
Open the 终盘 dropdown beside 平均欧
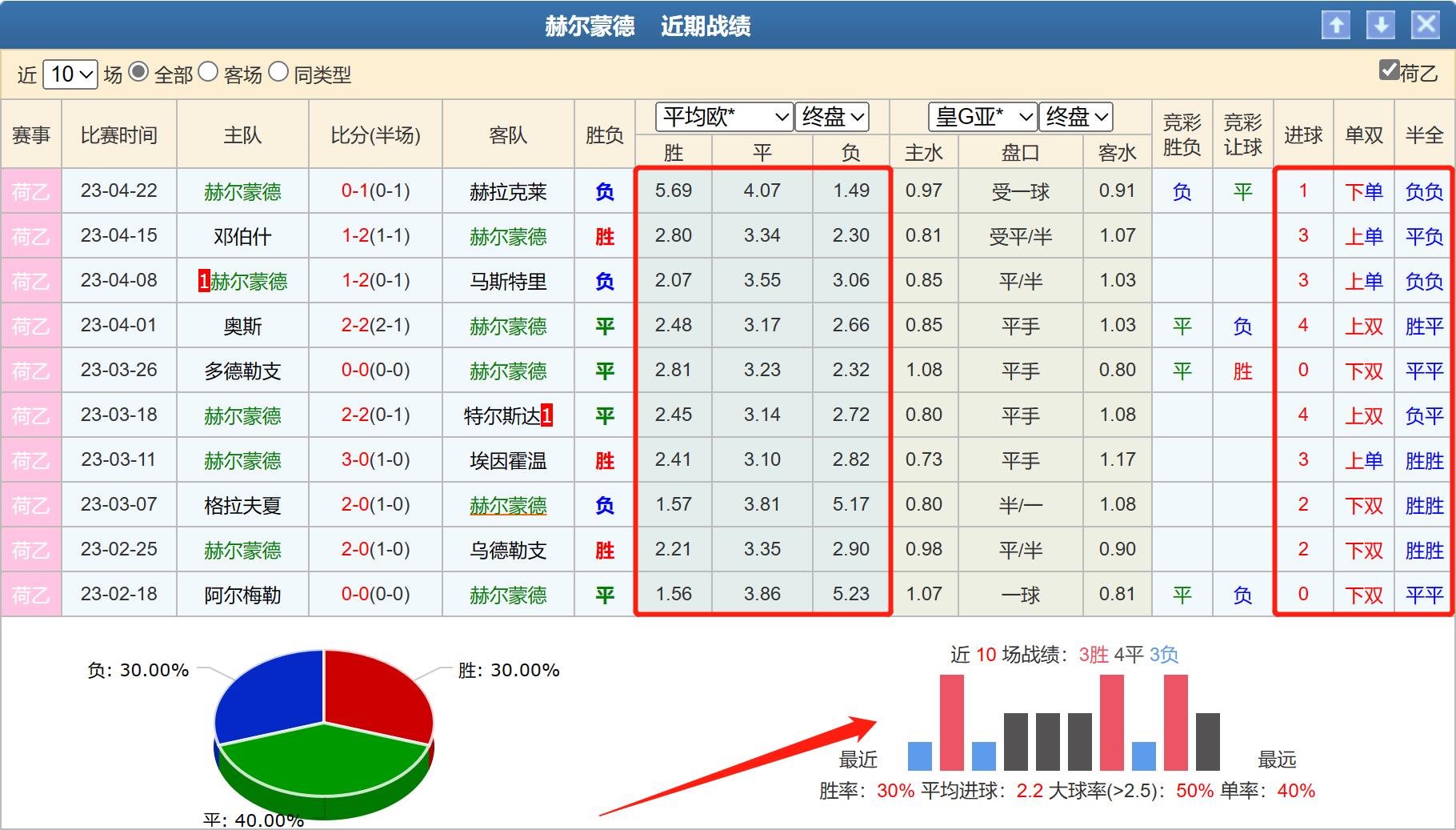[832, 117]
